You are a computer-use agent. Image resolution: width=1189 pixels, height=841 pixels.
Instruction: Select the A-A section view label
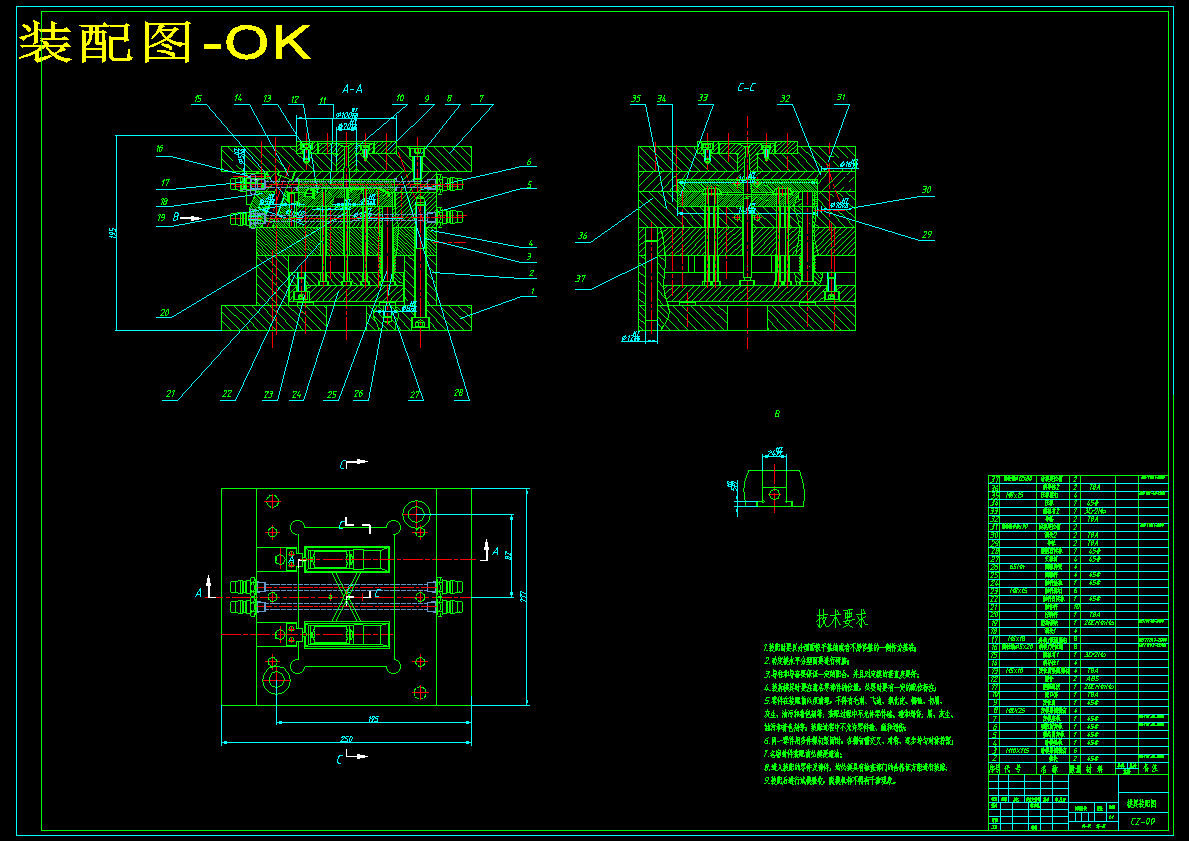pos(353,89)
